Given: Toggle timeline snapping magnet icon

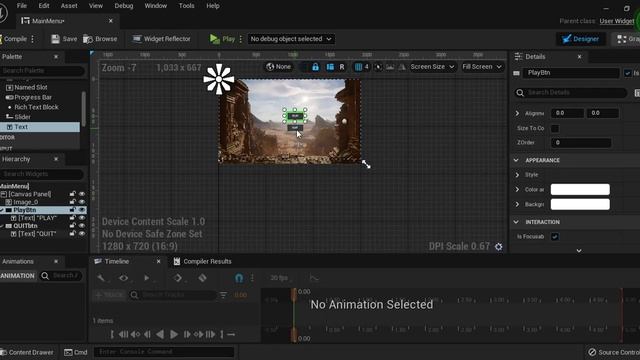Looking at the screenshot, I should (x=239, y=278).
